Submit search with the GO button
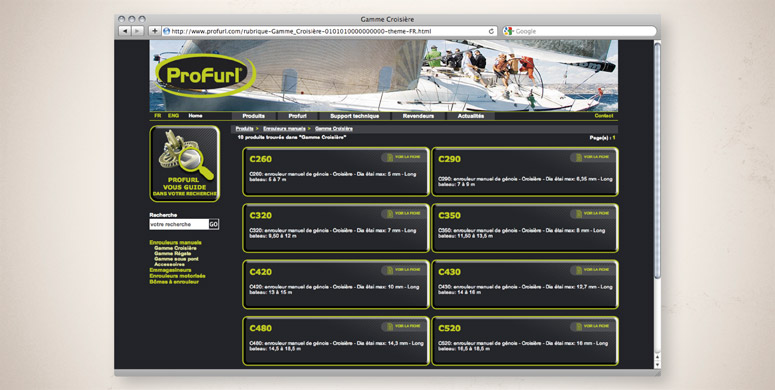Viewport: 775px width, 390px height. (214, 224)
